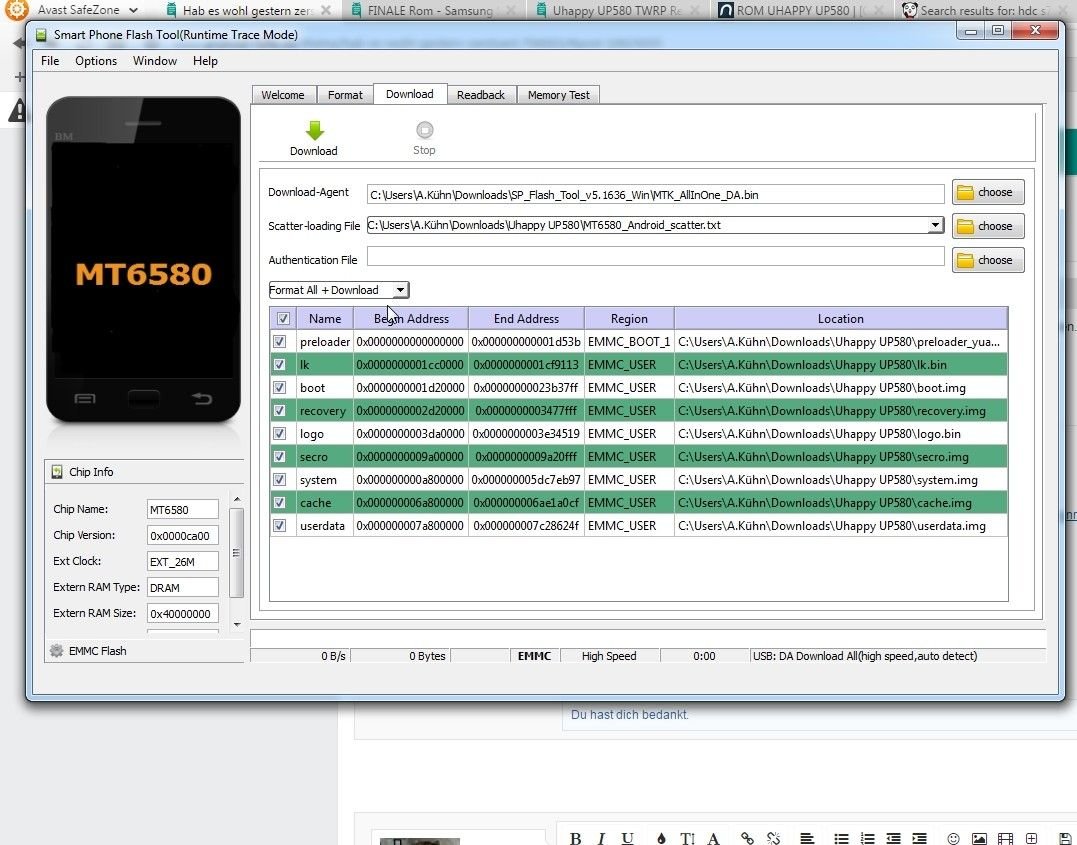Click the Chip Name field showing MT6580
The height and width of the screenshot is (845, 1077).
pos(183,510)
